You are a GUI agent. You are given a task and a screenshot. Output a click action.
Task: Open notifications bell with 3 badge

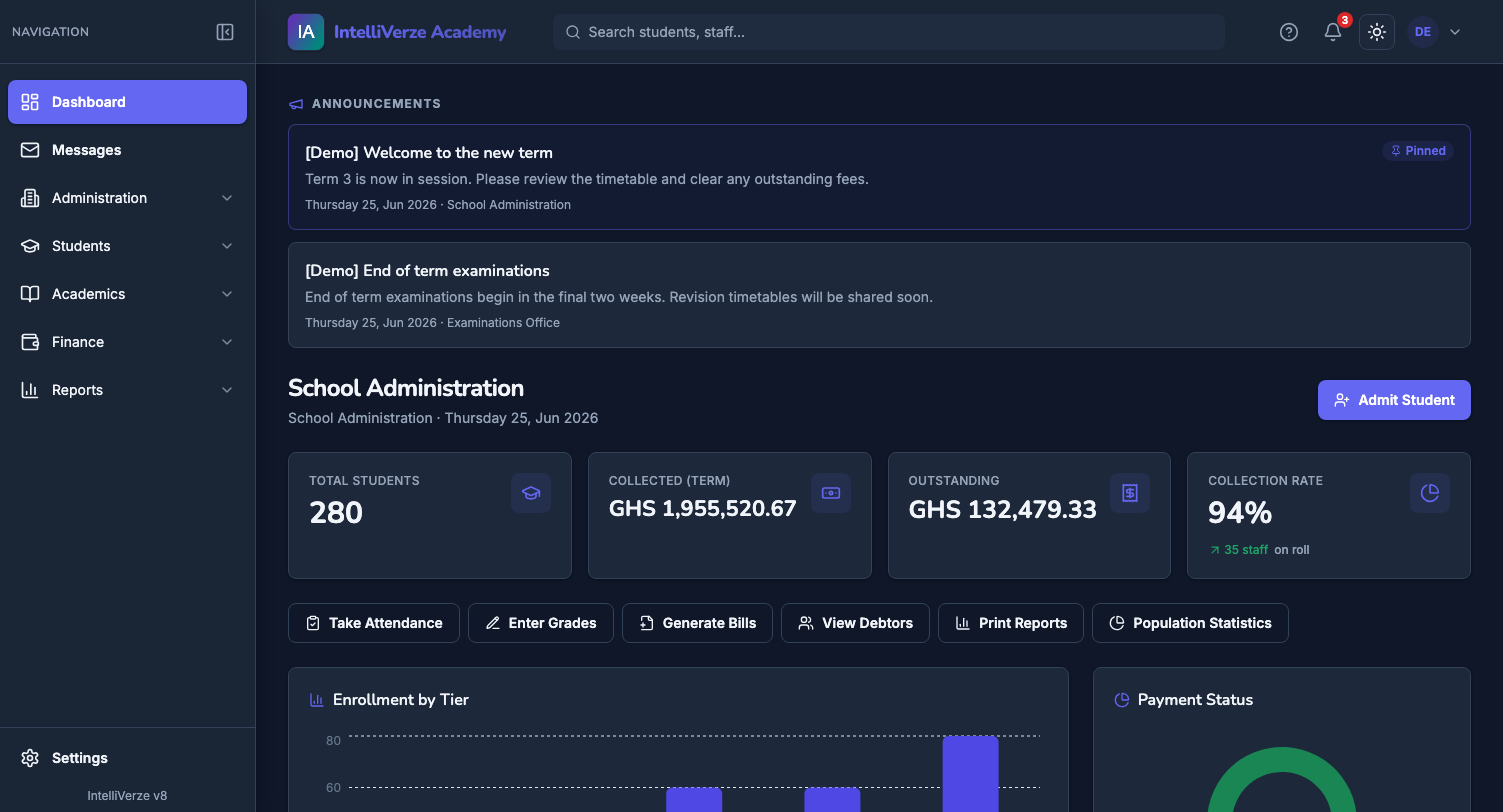click(x=1333, y=32)
